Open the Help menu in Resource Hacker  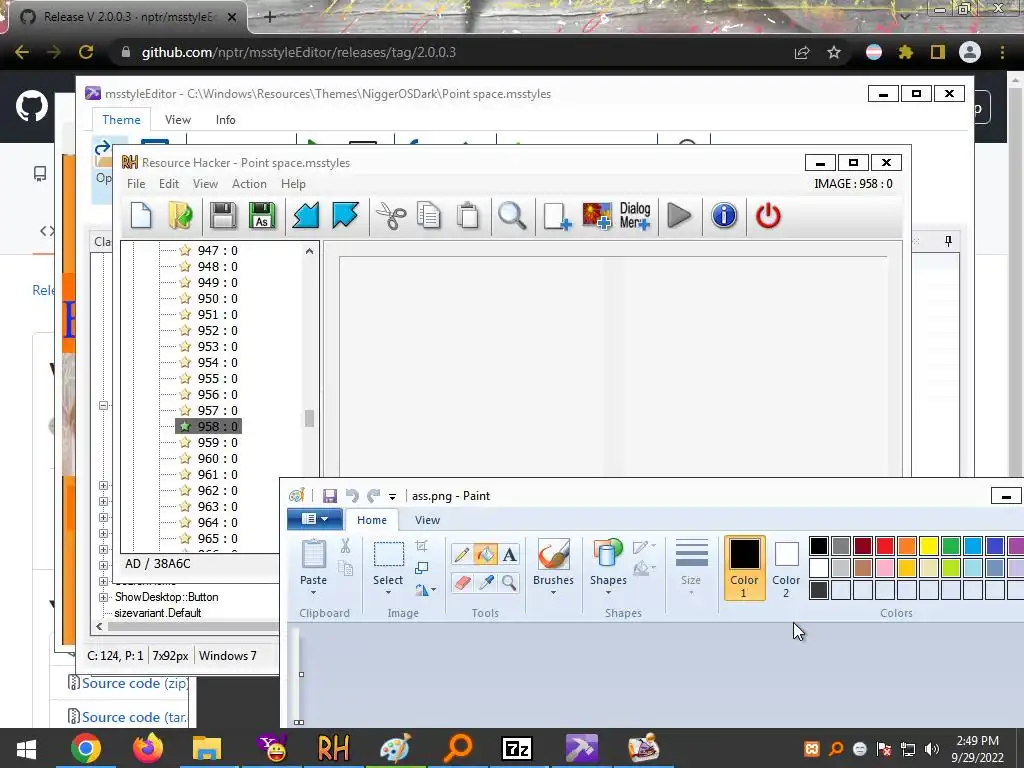(x=293, y=184)
